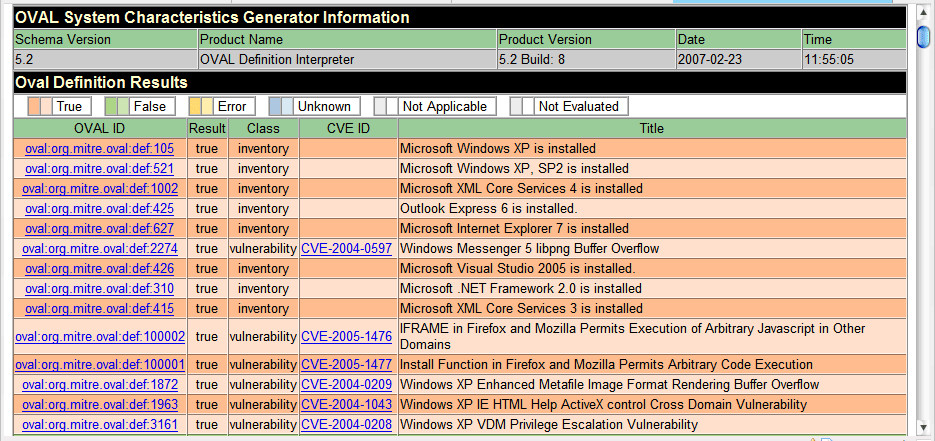The image size is (935, 441).
Task: Click the Result column header
Action: point(207,128)
